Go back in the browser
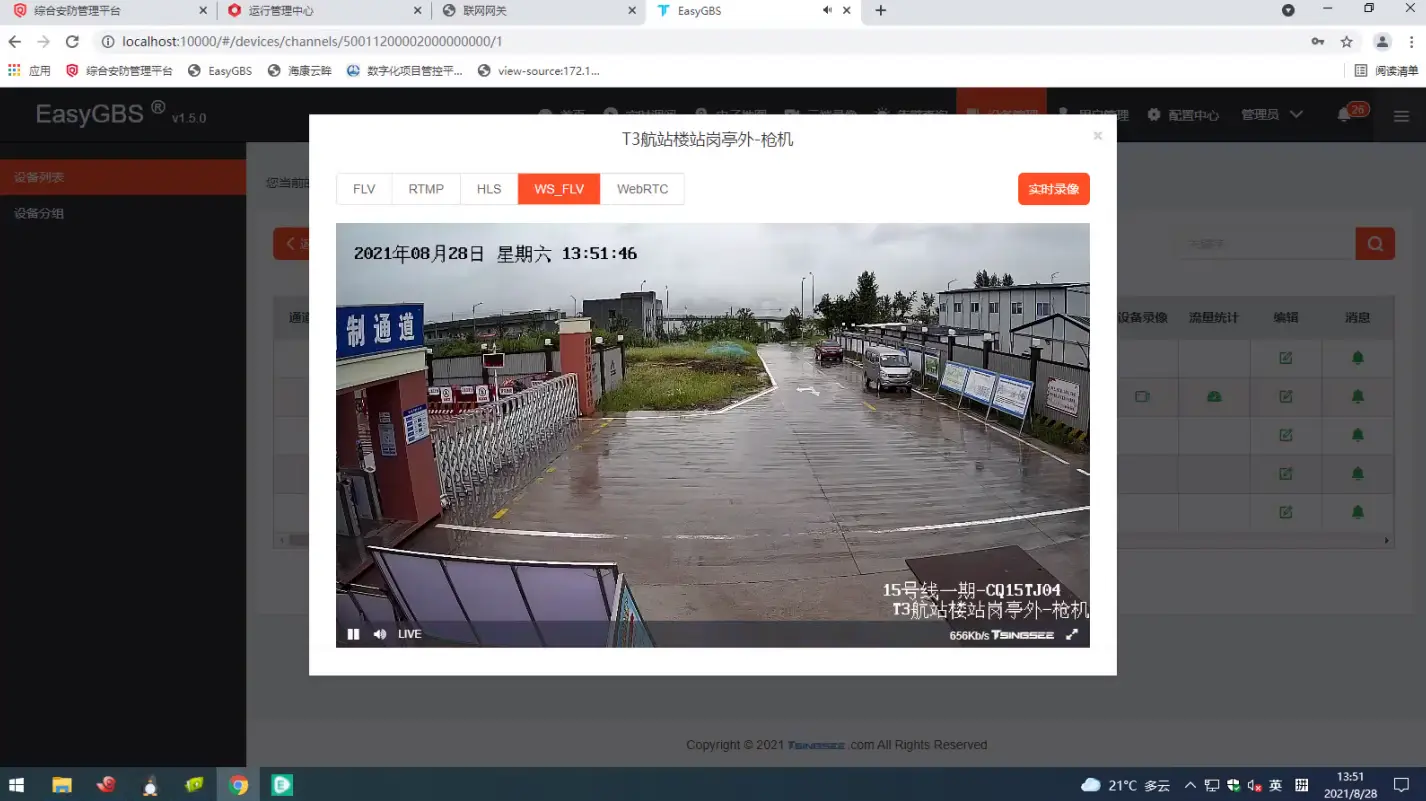Screen dimensions: 1426x801 coord(14,42)
